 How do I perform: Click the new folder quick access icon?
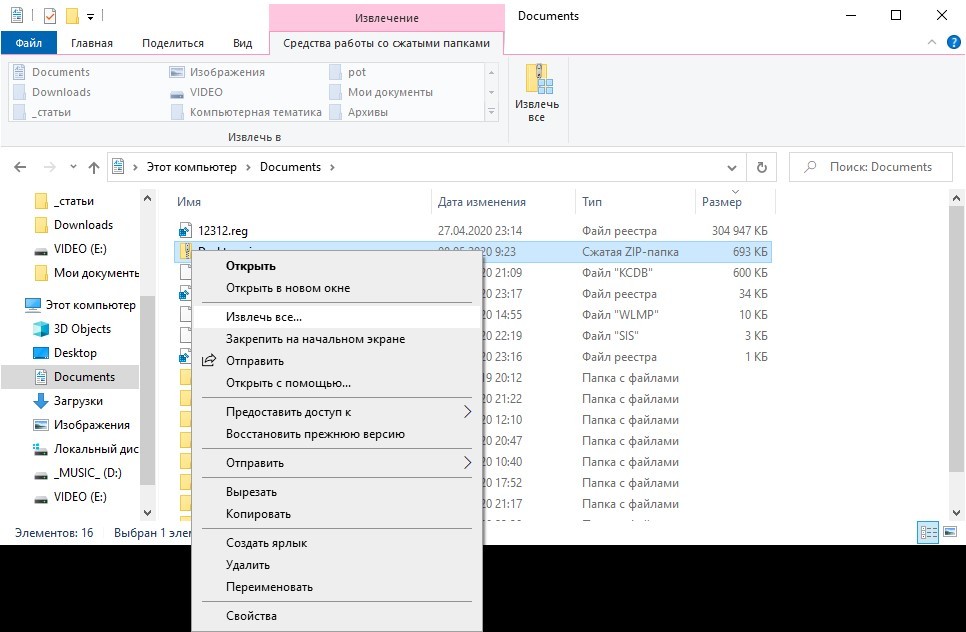[72, 15]
